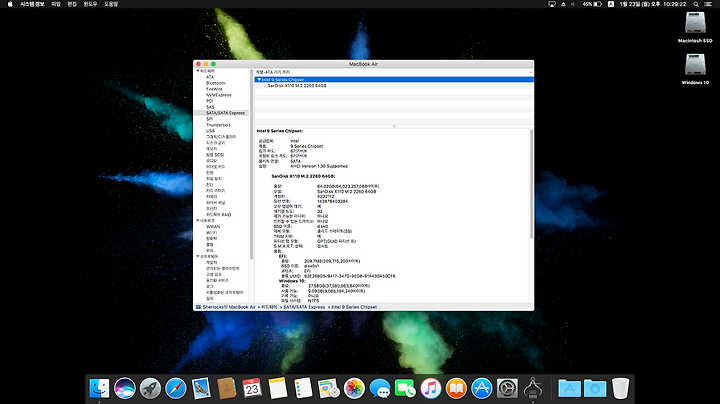The height and width of the screenshot is (404, 720).
Task: Click SATA/SATA Express in path bar
Action: point(304,307)
